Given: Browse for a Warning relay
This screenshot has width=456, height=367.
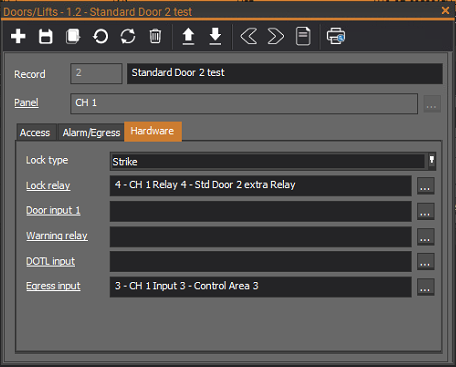Looking at the screenshot, I should pos(426,237).
